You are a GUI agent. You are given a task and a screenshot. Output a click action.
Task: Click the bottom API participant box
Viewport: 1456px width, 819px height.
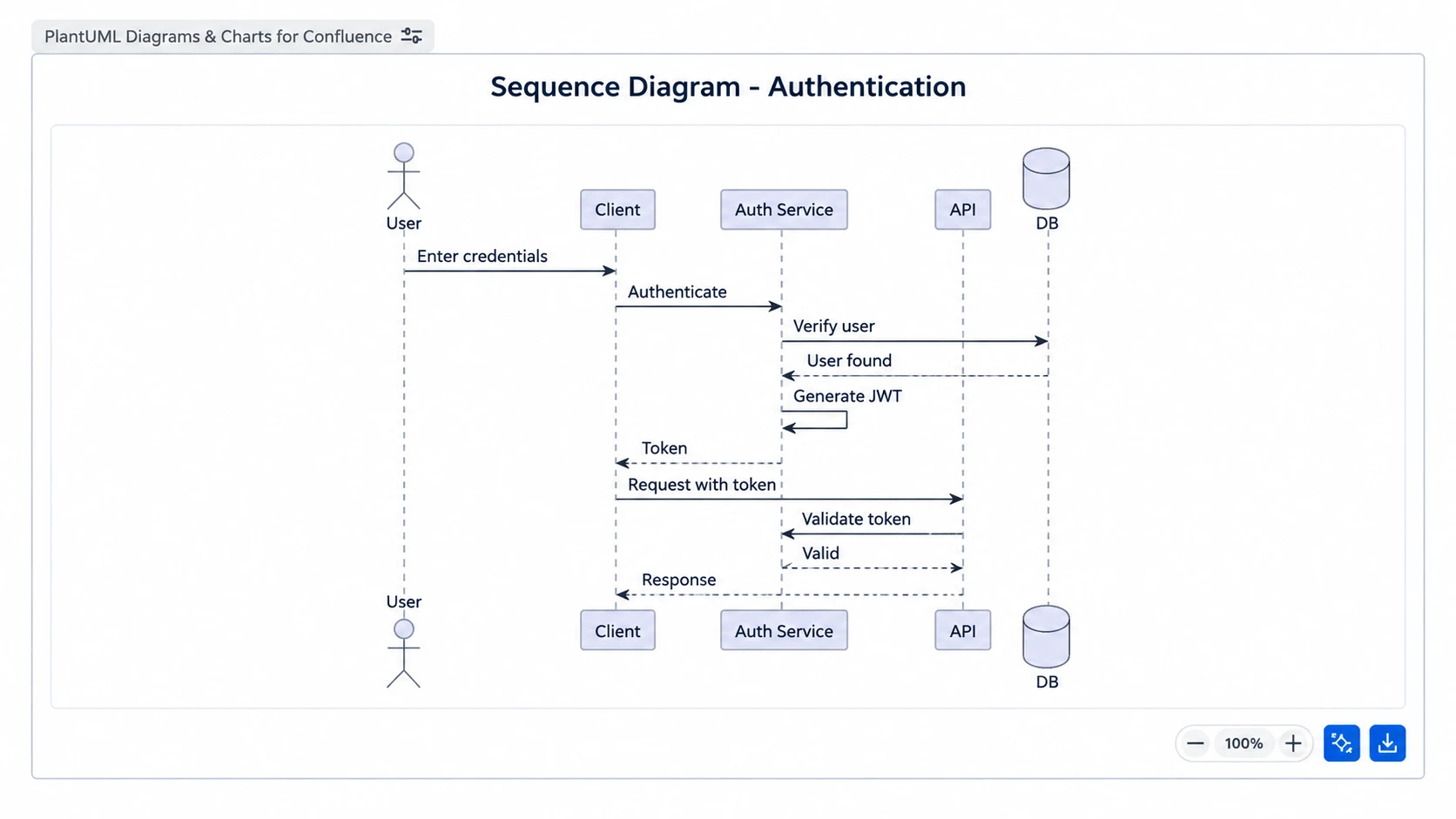[962, 630]
